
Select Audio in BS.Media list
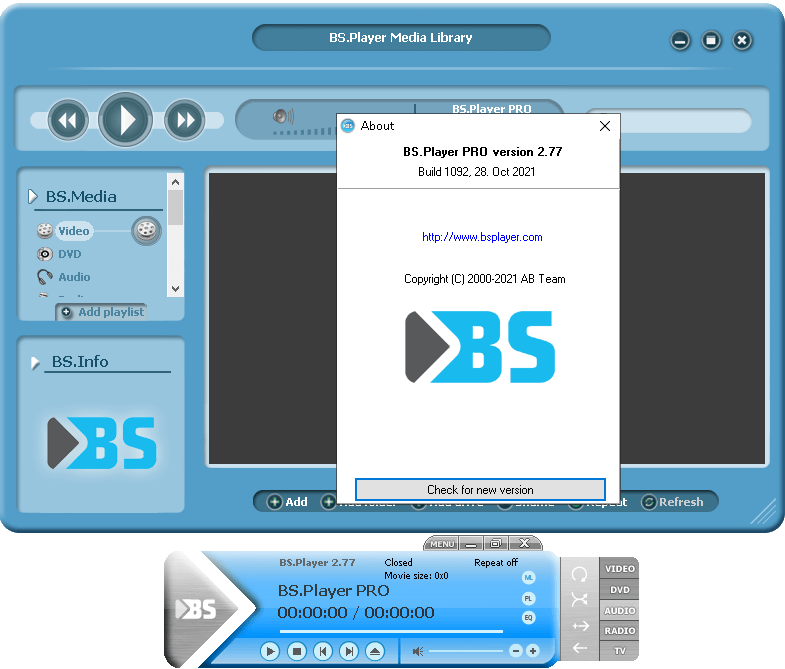click(x=74, y=277)
